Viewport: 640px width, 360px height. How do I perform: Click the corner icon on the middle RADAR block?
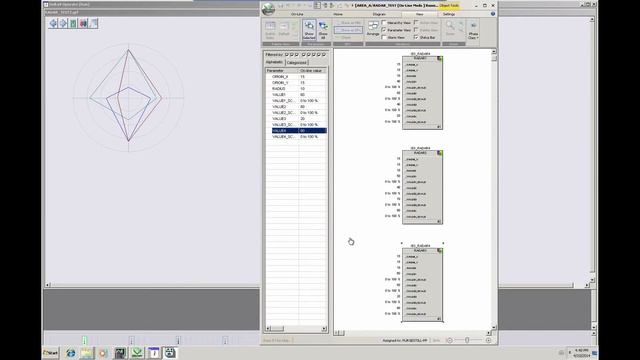tap(440, 153)
